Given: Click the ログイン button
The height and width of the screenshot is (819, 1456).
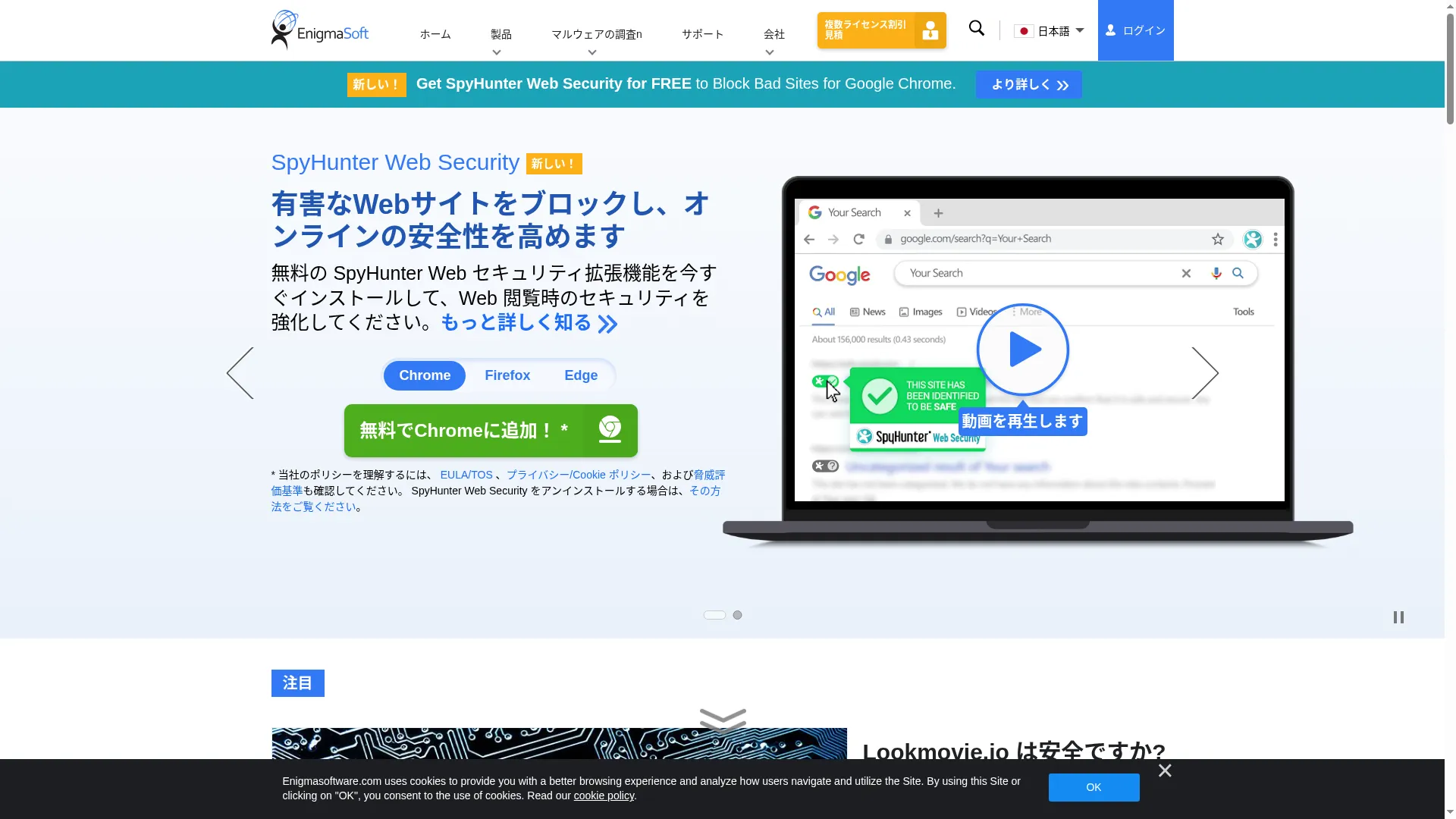Looking at the screenshot, I should click(1135, 30).
